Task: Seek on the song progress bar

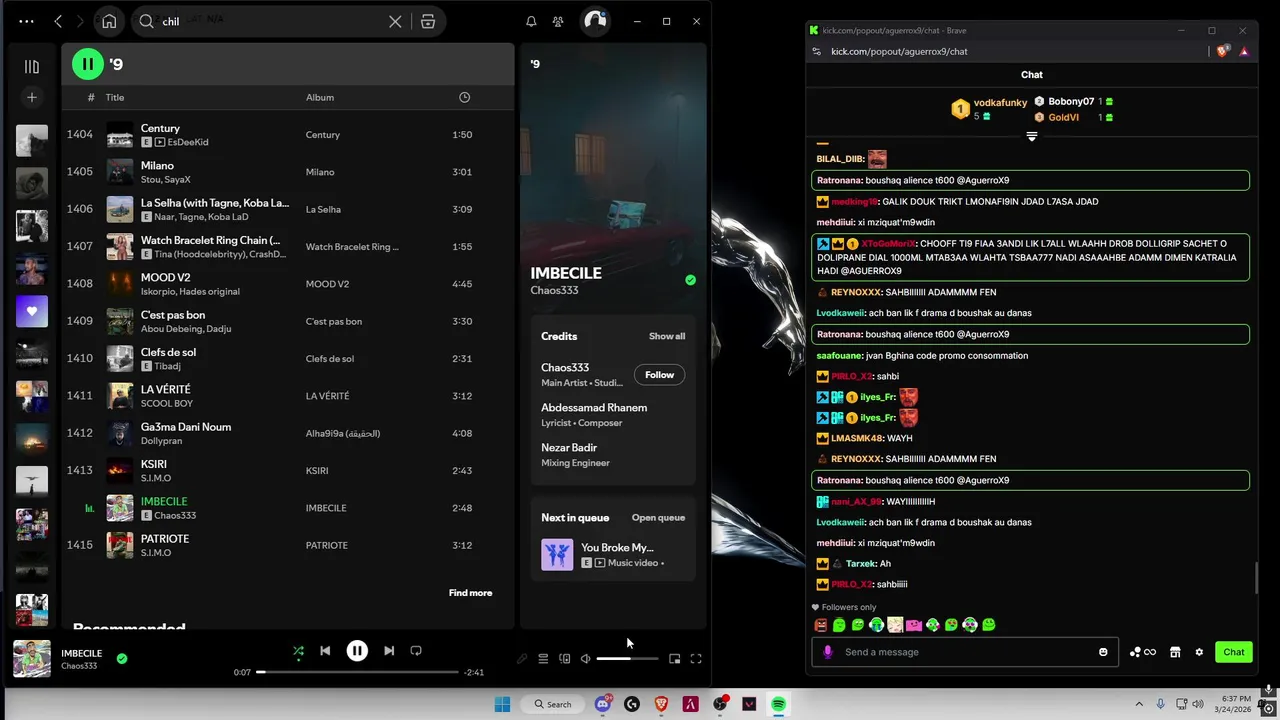Action: click(x=357, y=672)
